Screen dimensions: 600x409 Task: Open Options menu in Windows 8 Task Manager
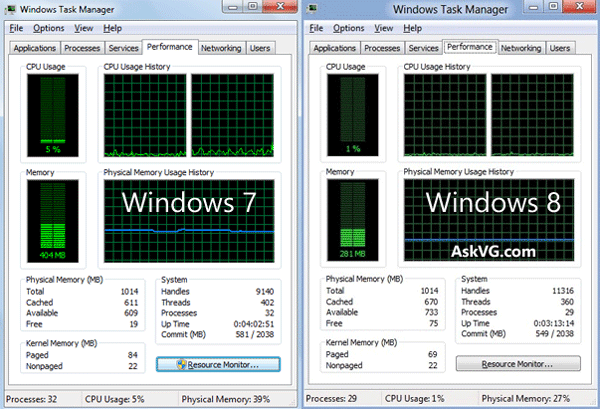(349, 28)
